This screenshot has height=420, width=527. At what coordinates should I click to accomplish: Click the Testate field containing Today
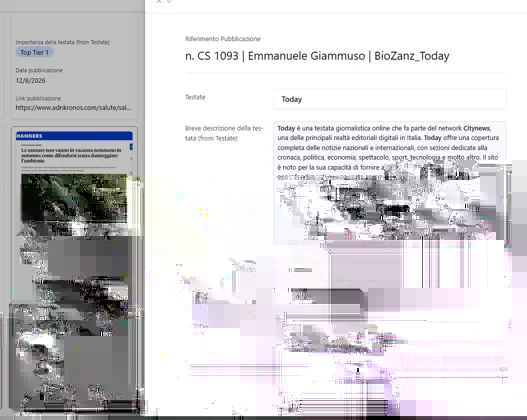[390, 99]
